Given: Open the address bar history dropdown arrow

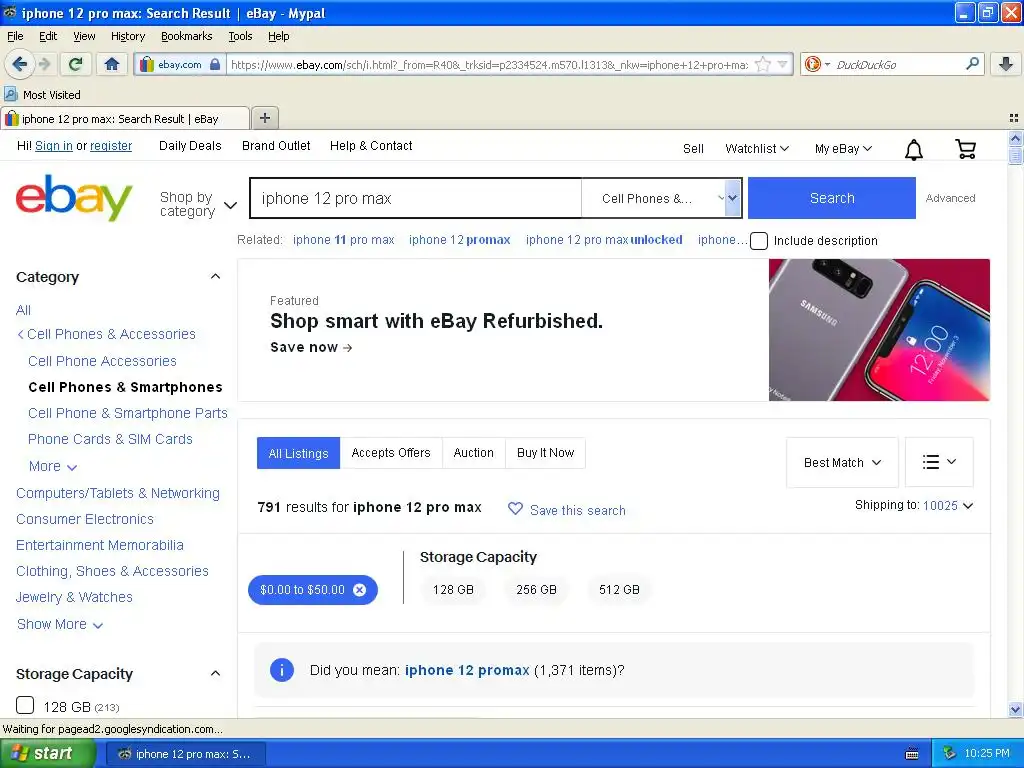Looking at the screenshot, I should [x=782, y=64].
